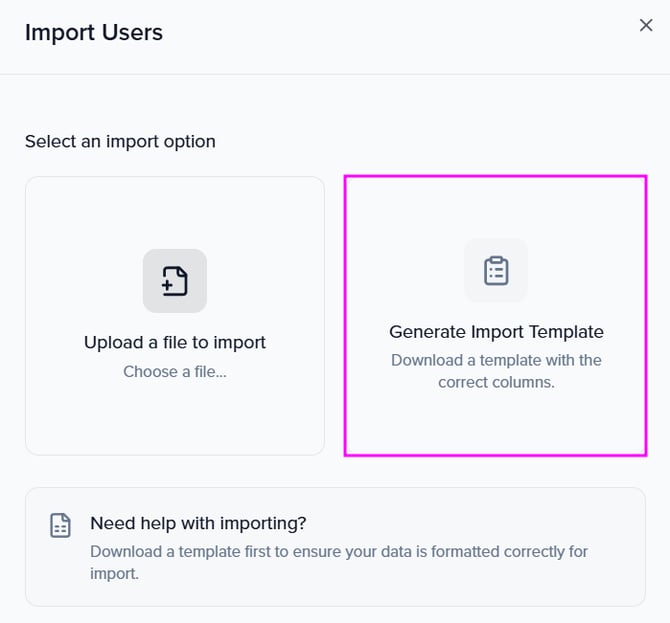Click 'Download a template with the correct columns' text
This screenshot has width=670, height=623.
(496, 370)
